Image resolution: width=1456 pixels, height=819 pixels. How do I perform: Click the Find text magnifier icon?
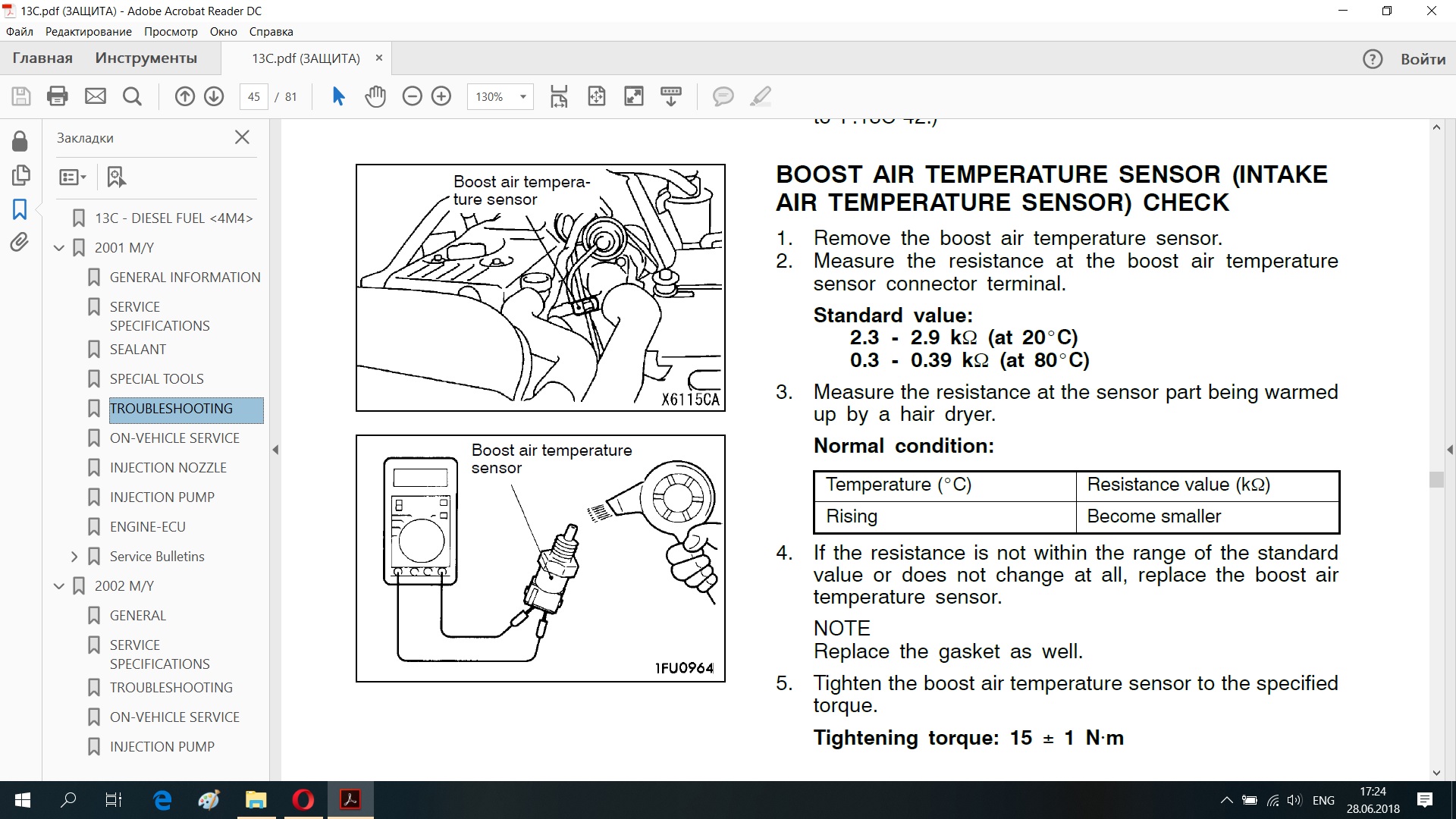[x=132, y=96]
